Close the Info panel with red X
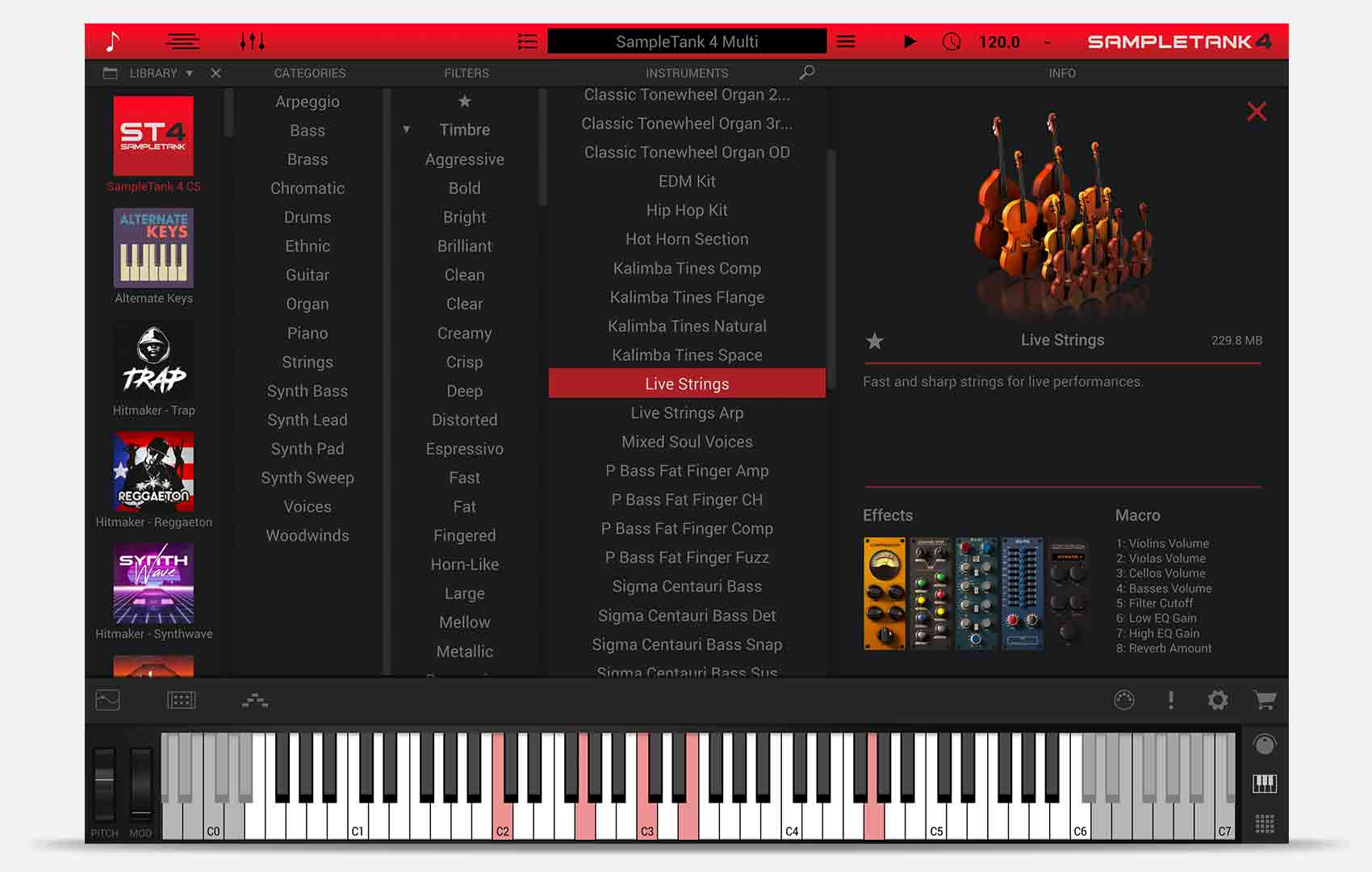 (1257, 111)
